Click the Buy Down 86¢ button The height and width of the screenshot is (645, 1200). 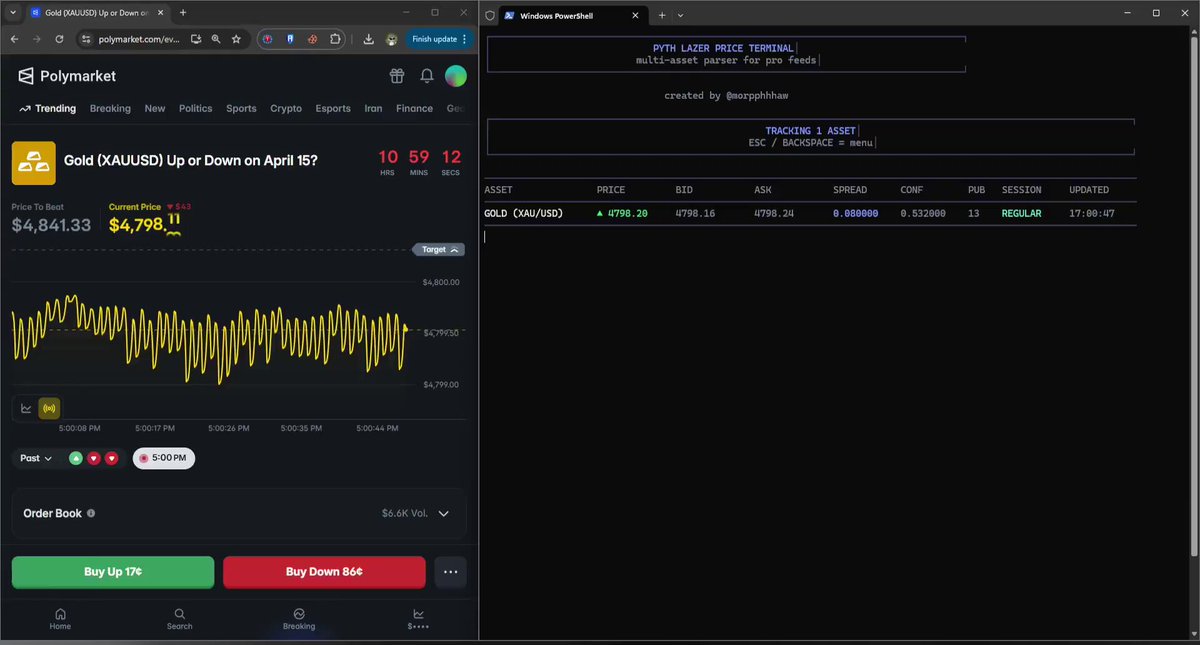point(324,572)
